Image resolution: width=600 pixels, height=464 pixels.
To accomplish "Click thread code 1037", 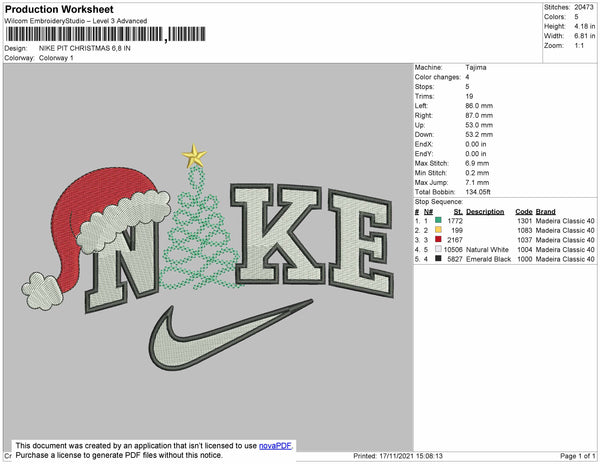I will pyautogui.click(x=525, y=240).
